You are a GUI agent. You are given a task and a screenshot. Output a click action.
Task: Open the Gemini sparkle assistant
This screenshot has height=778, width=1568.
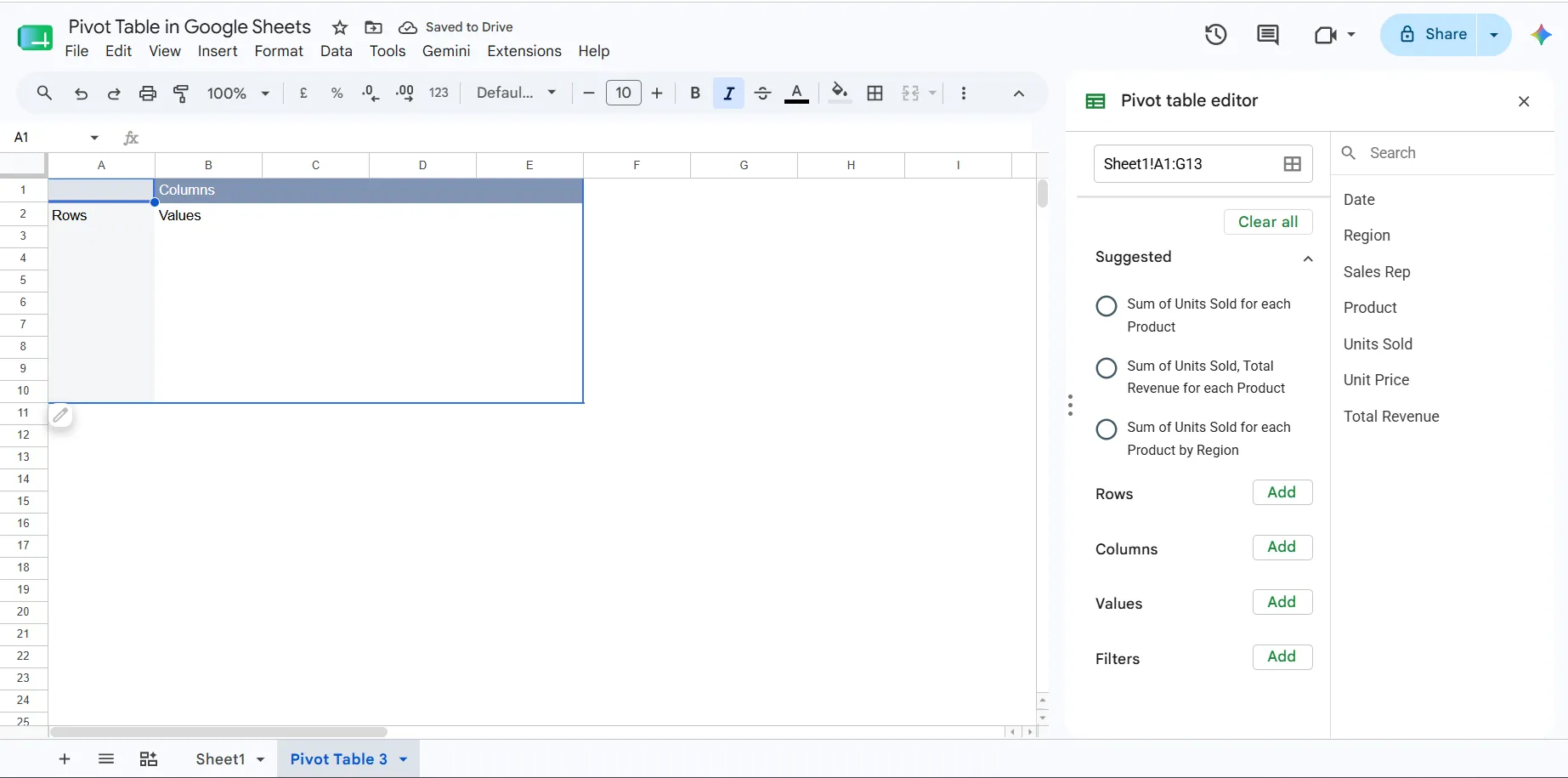(x=1541, y=35)
